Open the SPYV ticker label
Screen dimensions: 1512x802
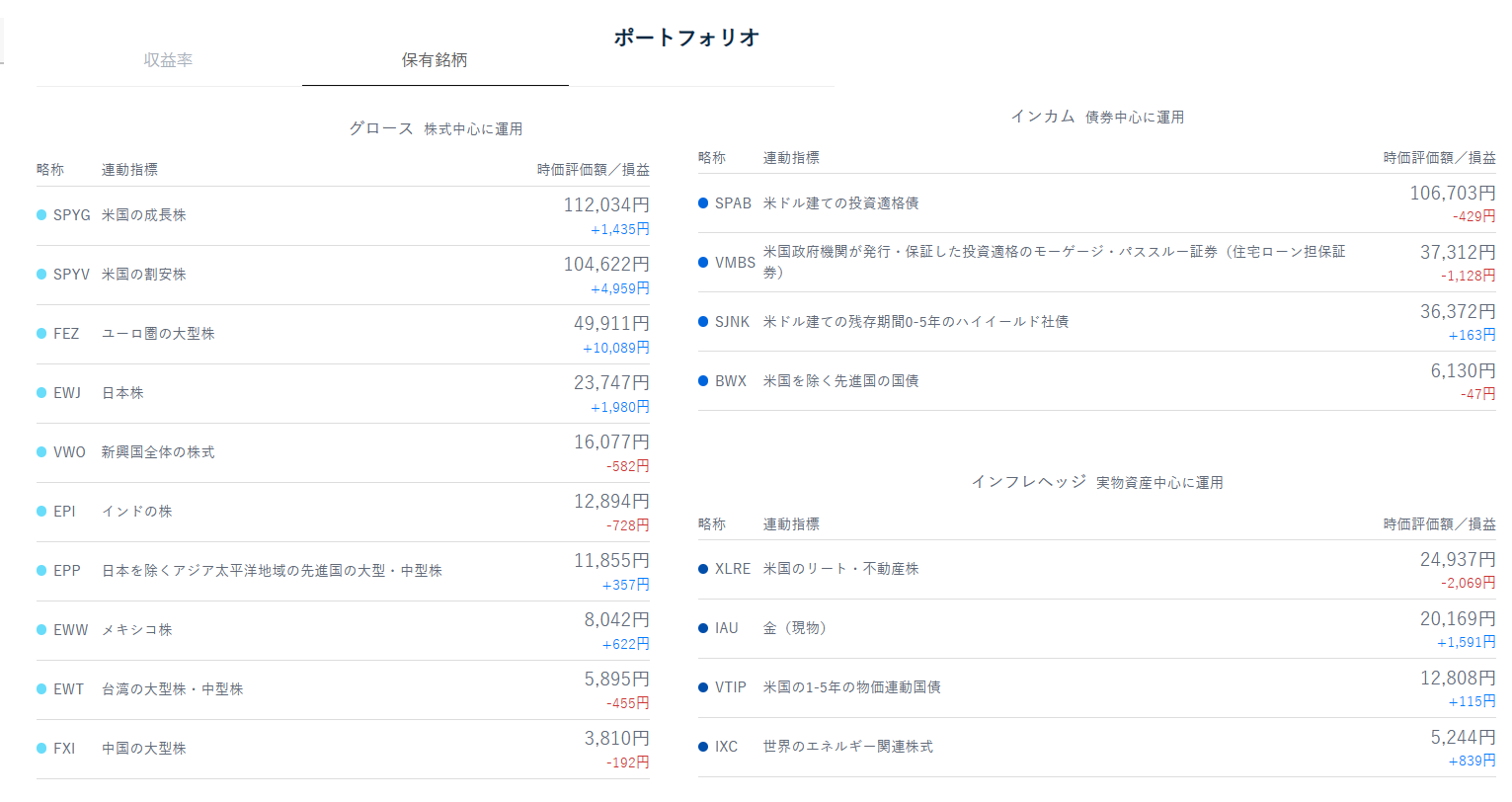point(71,274)
